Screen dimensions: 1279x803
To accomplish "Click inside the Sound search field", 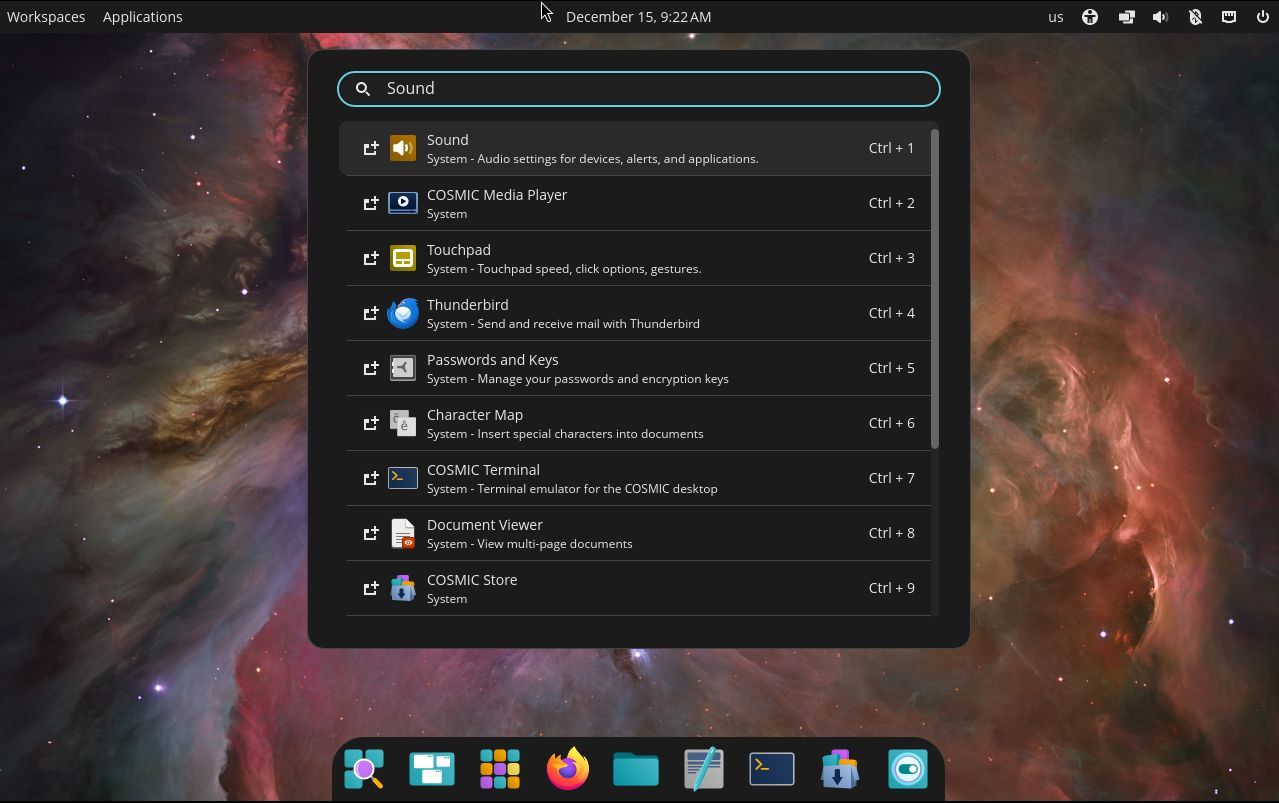I will coord(639,88).
